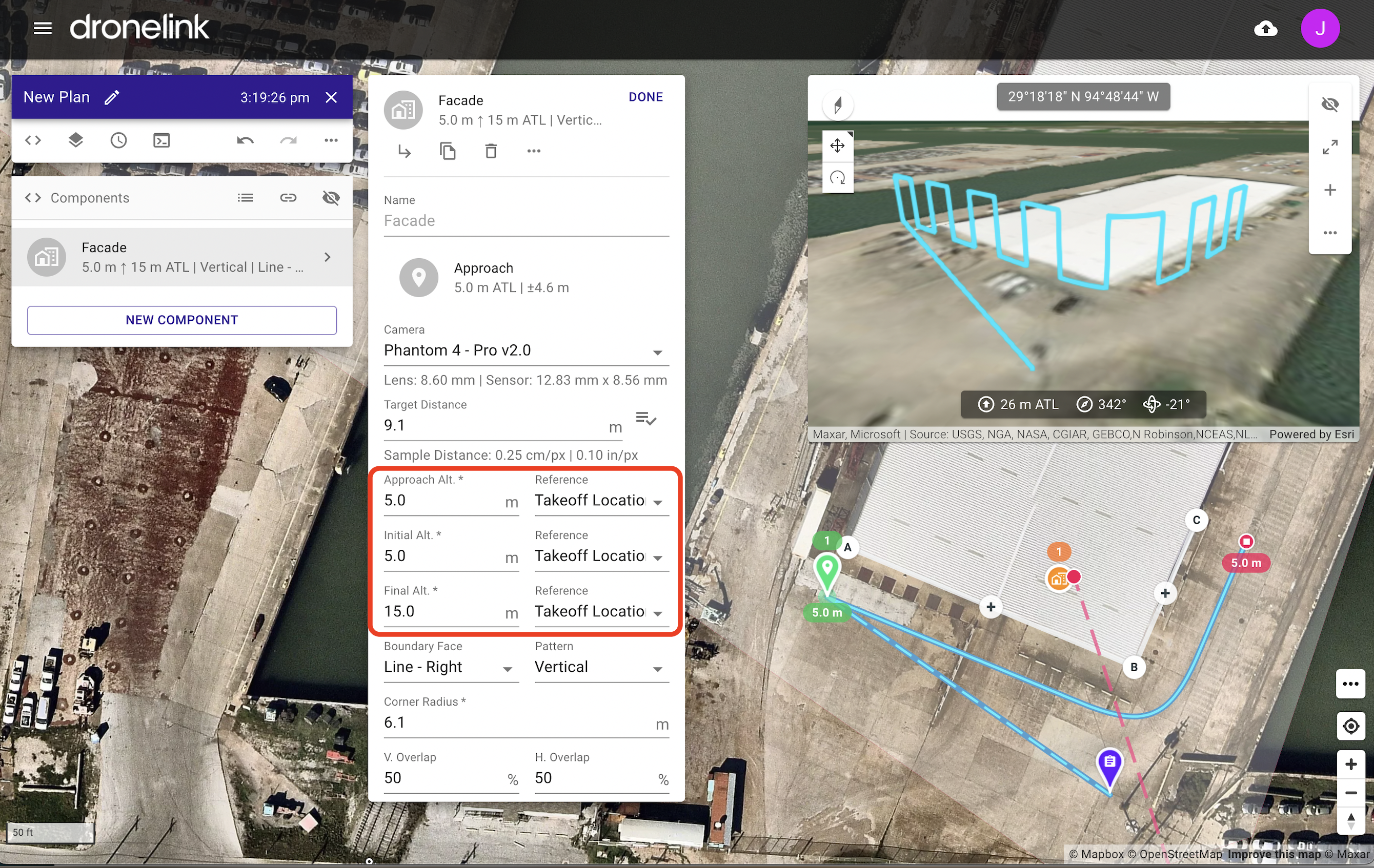Toggle 3D preview visibility eye icon
Viewport: 1374px width, 868px height.
tap(1329, 105)
